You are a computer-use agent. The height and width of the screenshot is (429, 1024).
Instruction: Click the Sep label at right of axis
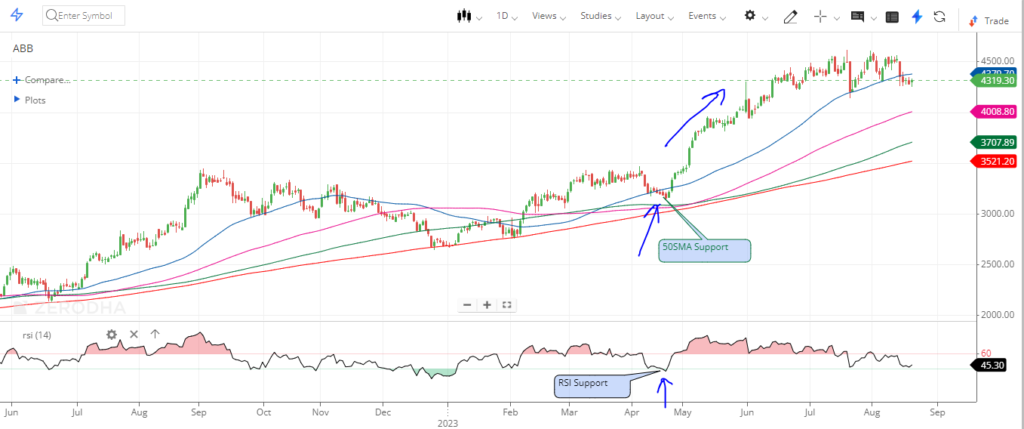tap(937, 413)
